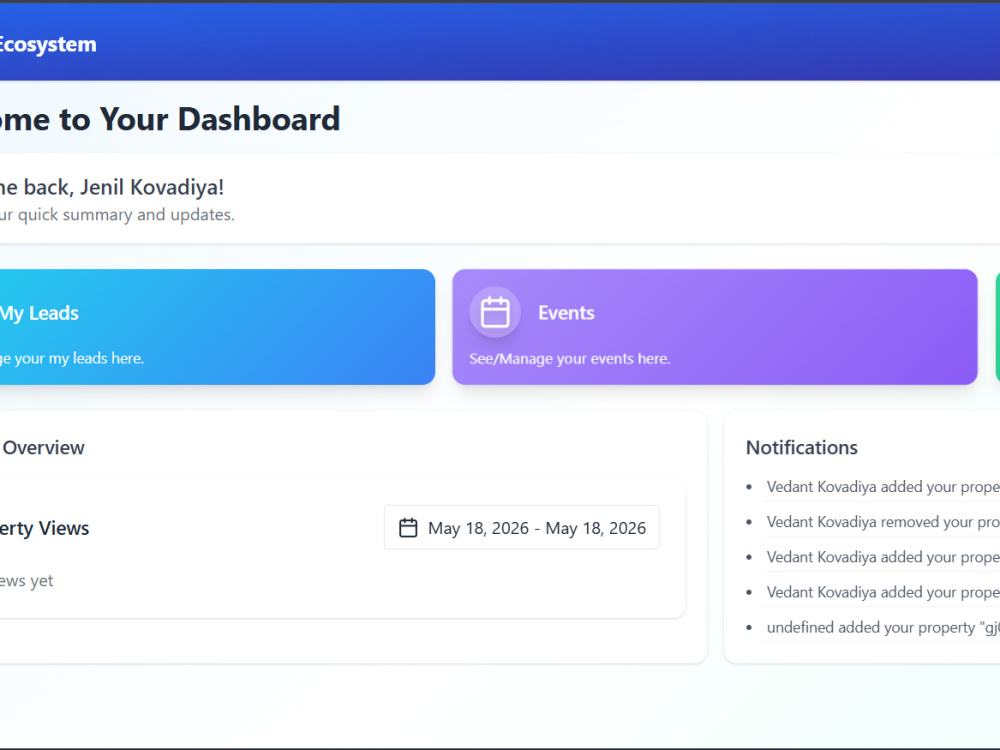Open the date range picker May 18, 2026
1000x750 pixels.
522,527
